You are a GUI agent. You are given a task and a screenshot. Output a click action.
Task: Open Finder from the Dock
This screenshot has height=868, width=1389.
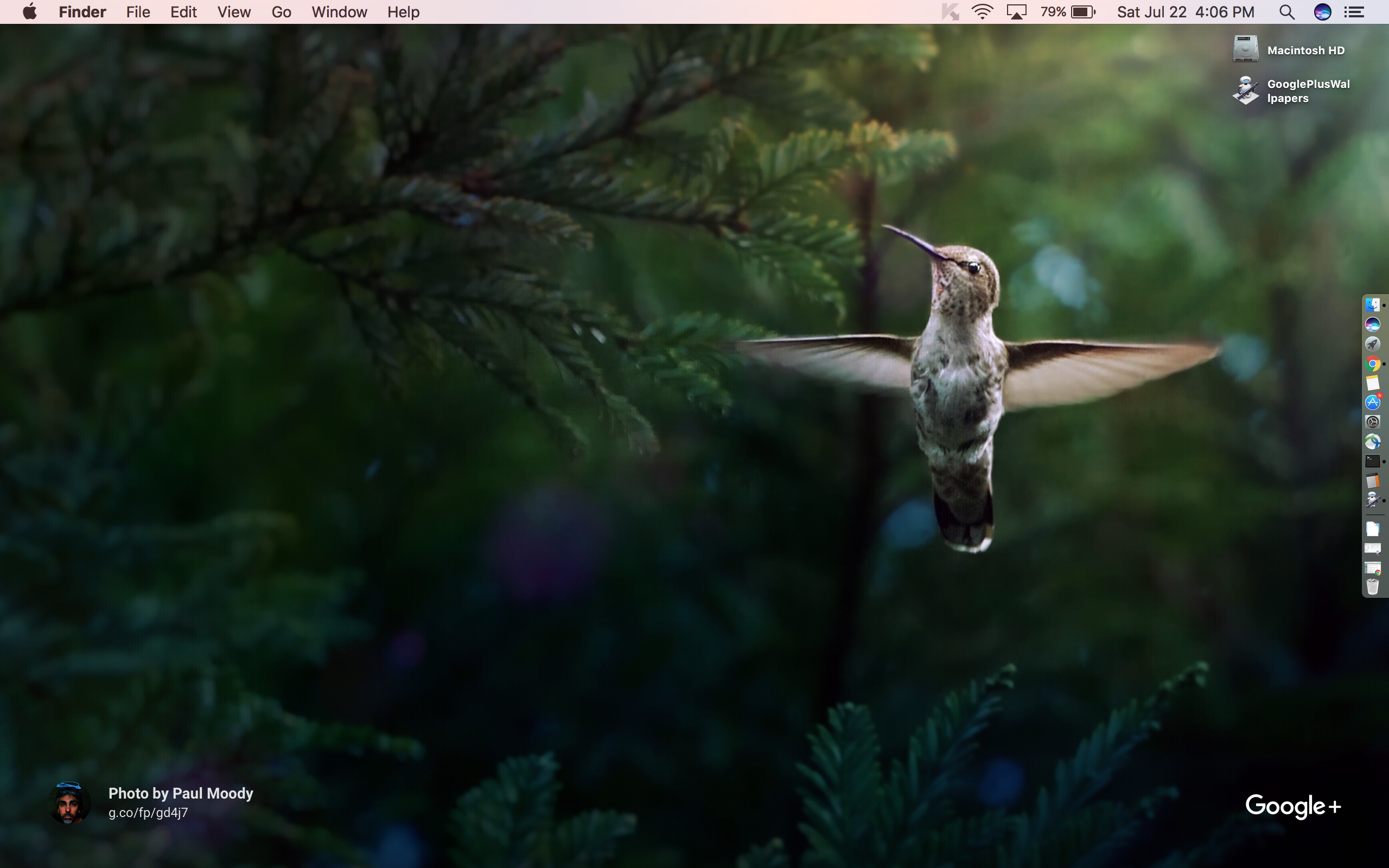point(1372,305)
